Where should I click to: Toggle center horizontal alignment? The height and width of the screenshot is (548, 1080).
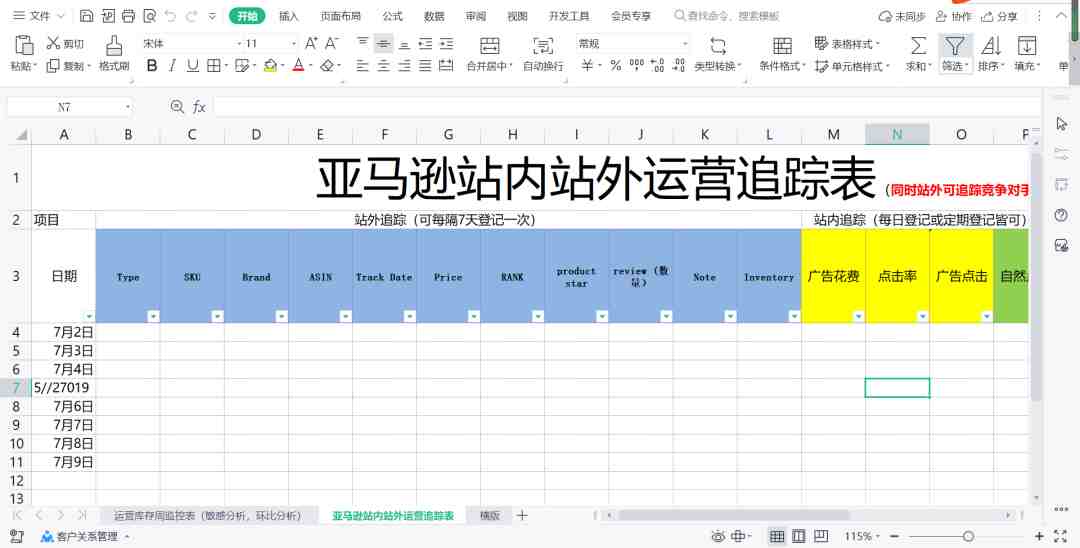point(384,65)
